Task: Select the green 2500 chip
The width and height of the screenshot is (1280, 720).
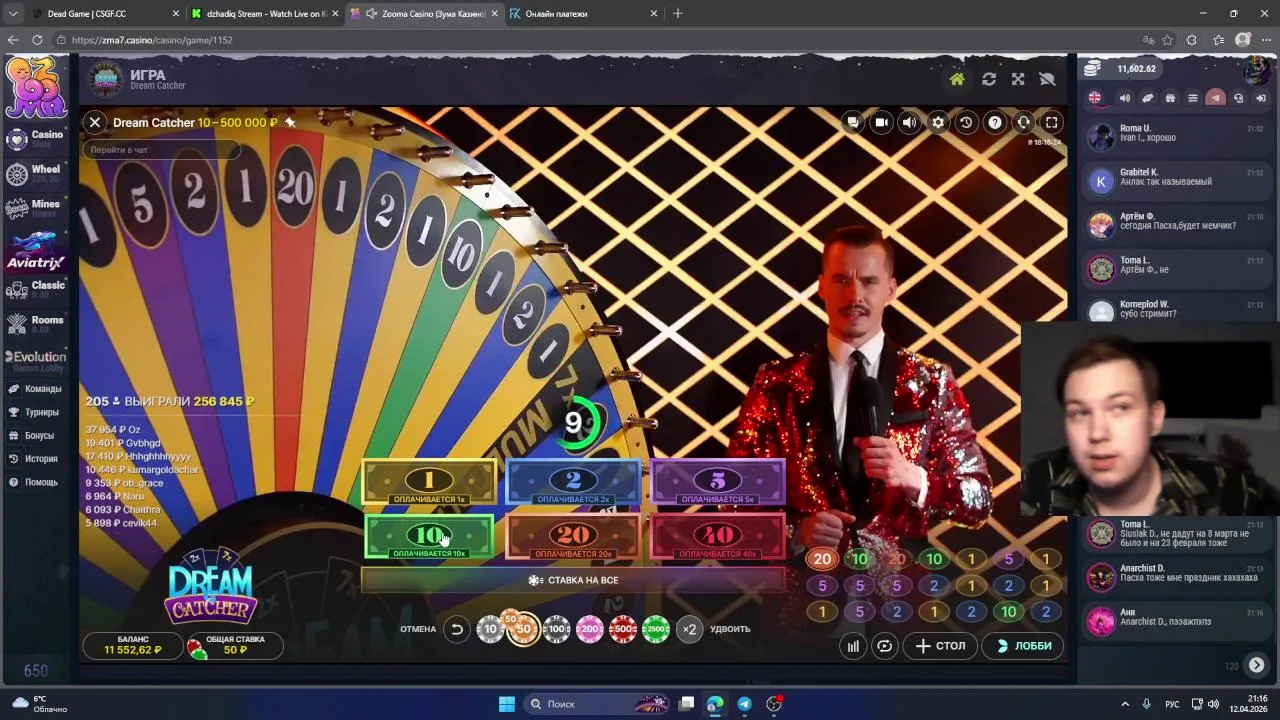Action: point(656,629)
